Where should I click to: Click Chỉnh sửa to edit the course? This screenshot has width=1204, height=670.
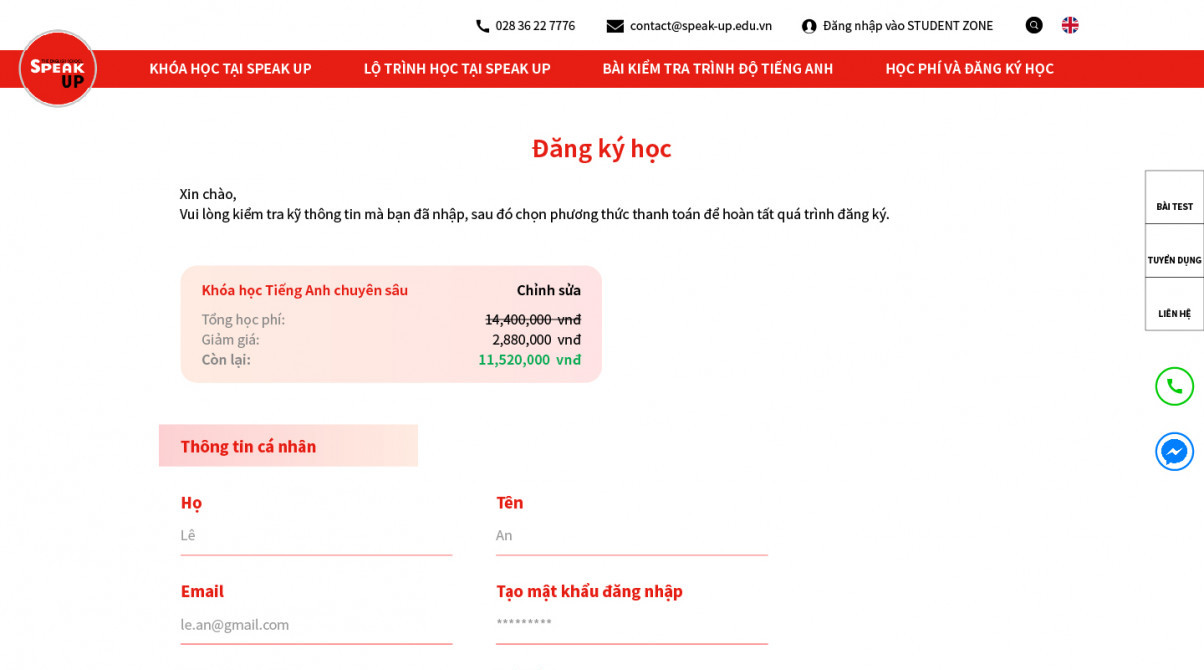click(548, 290)
